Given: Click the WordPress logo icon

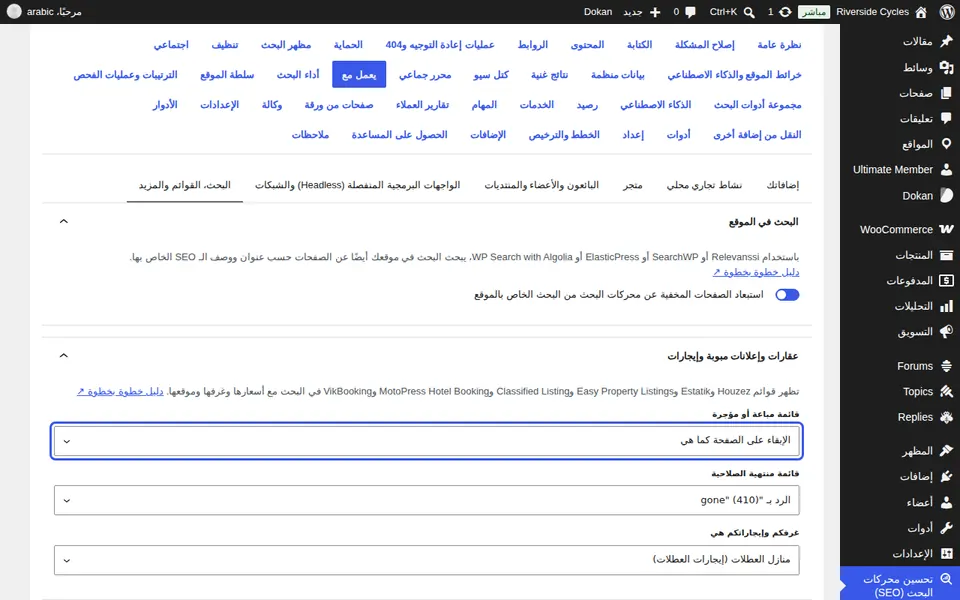Looking at the screenshot, I should [947, 12].
